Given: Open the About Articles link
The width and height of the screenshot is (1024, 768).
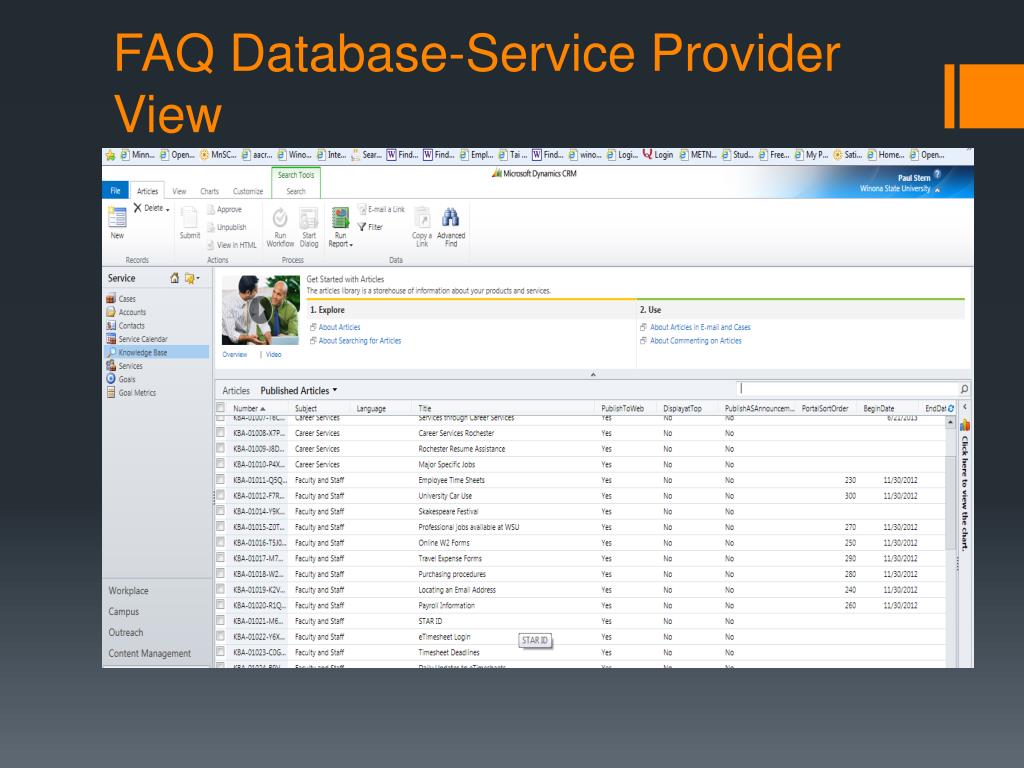Looking at the screenshot, I should 339,327.
